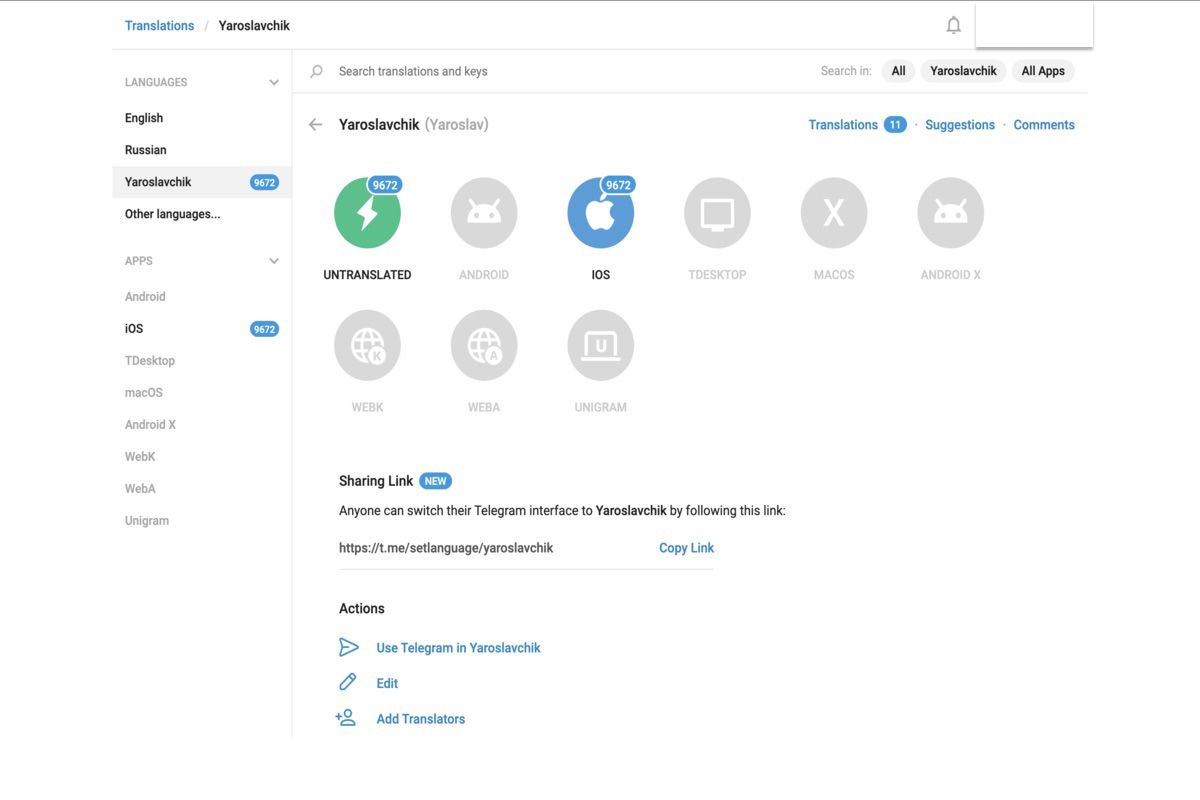
Task: Go back using the left arrow
Action: point(316,125)
